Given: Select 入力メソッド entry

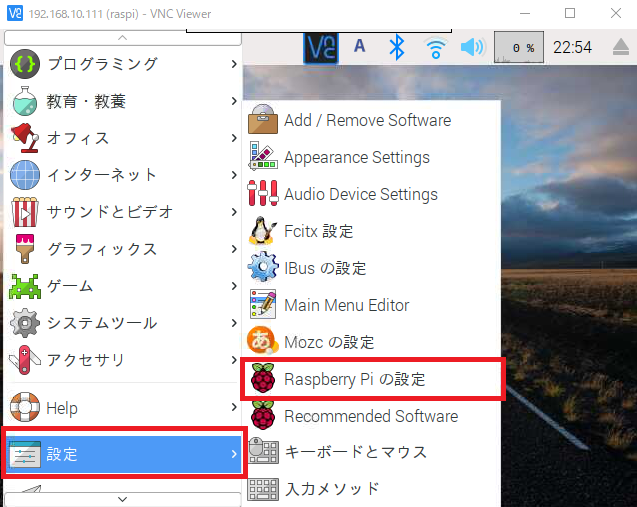Looking at the screenshot, I should (x=372, y=489).
